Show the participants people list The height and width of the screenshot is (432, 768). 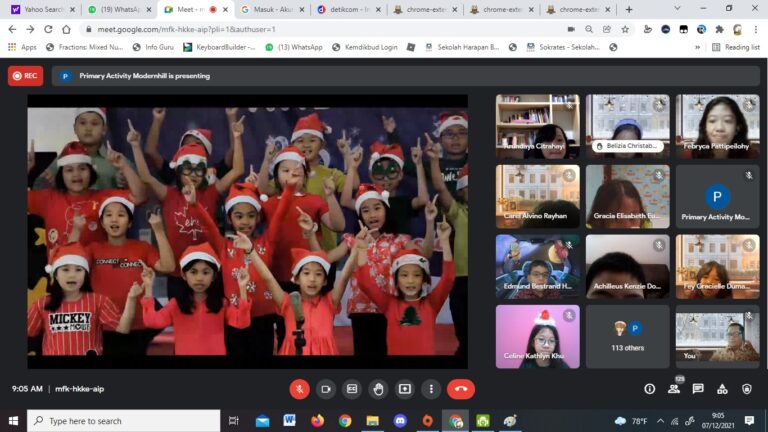[x=674, y=389]
